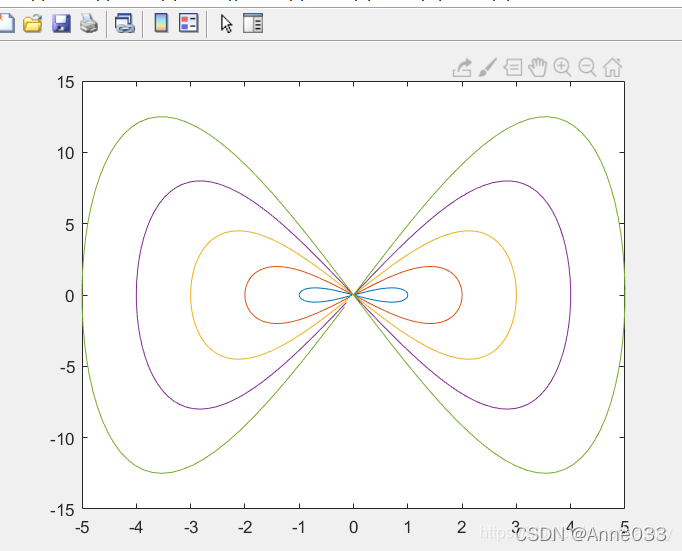Select the pan hand tool

click(538, 67)
